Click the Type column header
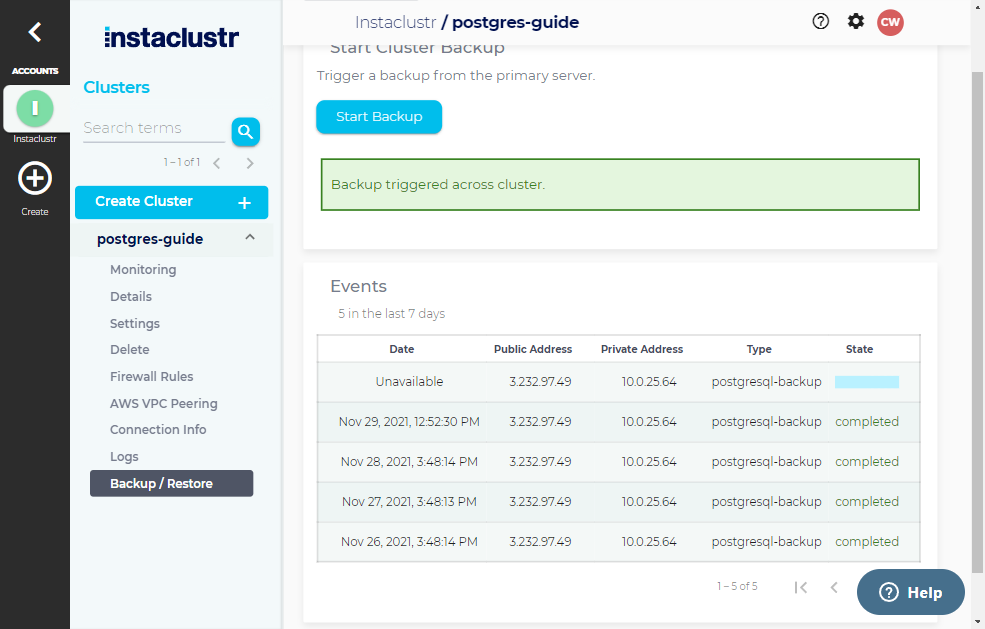This screenshot has height=629, width=985. [759, 349]
